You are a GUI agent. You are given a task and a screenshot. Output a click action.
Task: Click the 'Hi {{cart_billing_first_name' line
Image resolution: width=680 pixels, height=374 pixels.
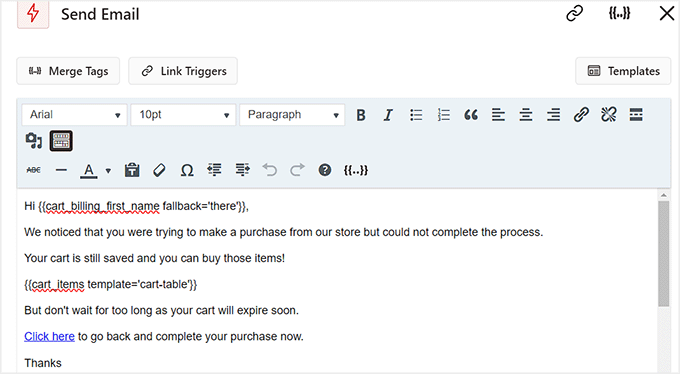[137, 206]
